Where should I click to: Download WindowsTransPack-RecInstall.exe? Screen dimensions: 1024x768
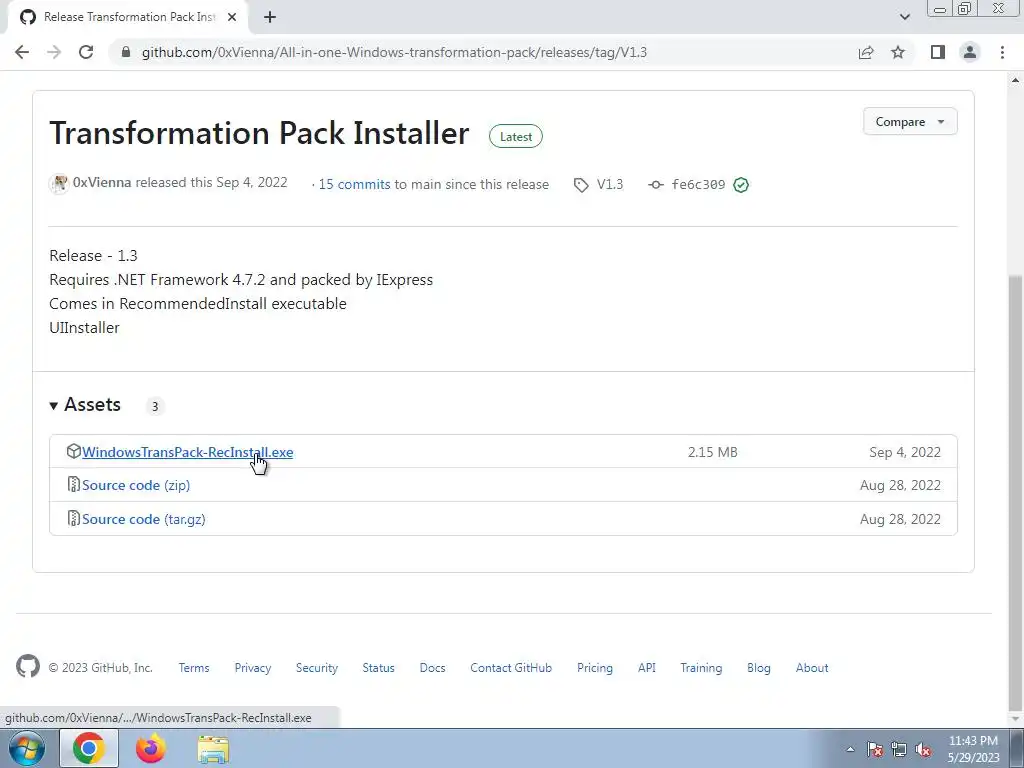click(187, 452)
